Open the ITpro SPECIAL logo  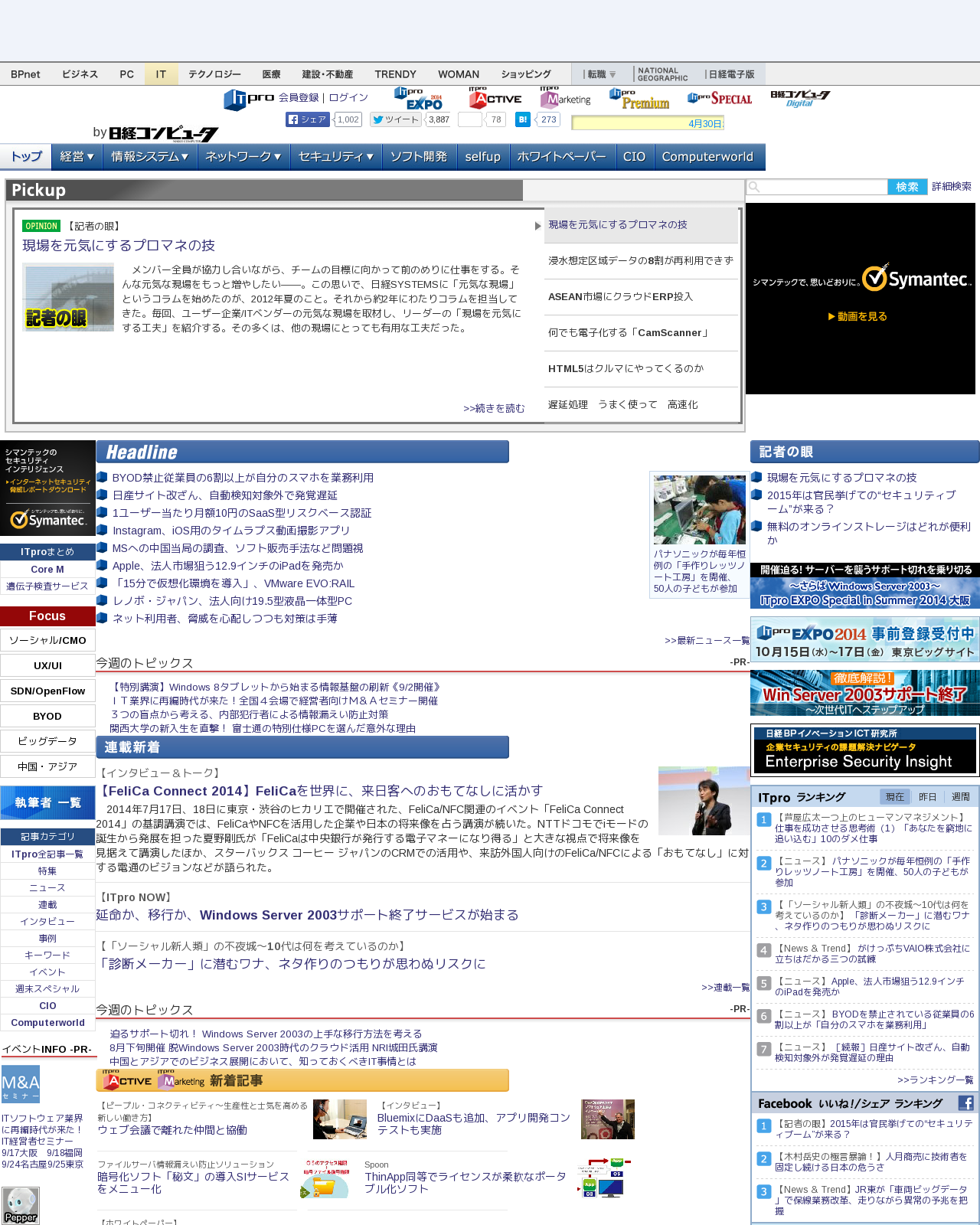(720, 98)
